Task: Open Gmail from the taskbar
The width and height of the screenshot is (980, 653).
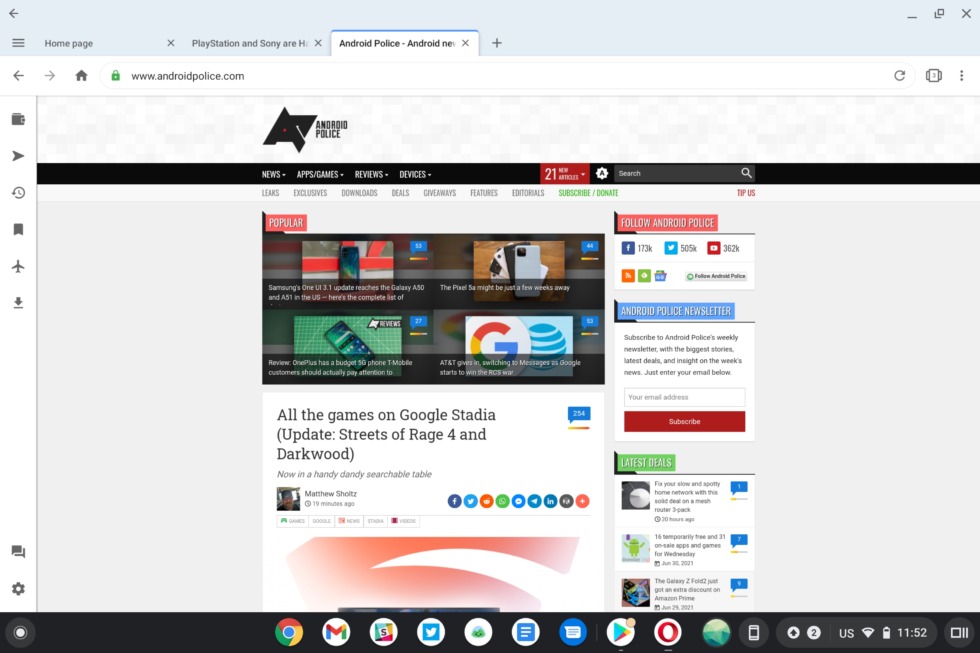Action: [x=335, y=632]
